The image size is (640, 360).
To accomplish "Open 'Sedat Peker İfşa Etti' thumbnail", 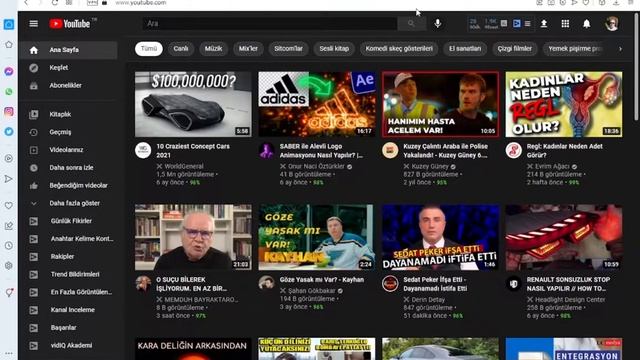I will pyautogui.click(x=440, y=238).
